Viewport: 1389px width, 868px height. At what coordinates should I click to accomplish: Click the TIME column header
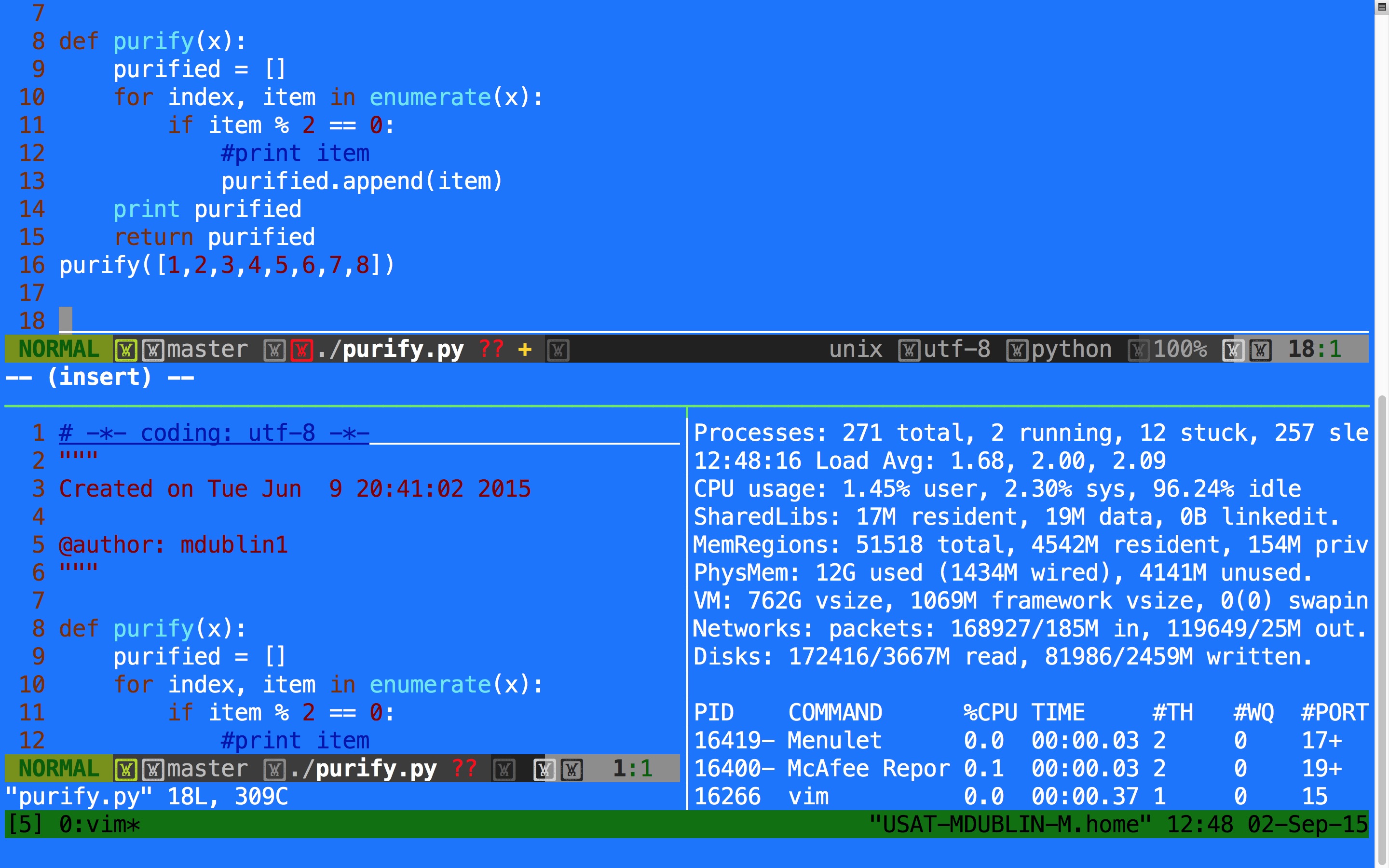(x=1058, y=712)
